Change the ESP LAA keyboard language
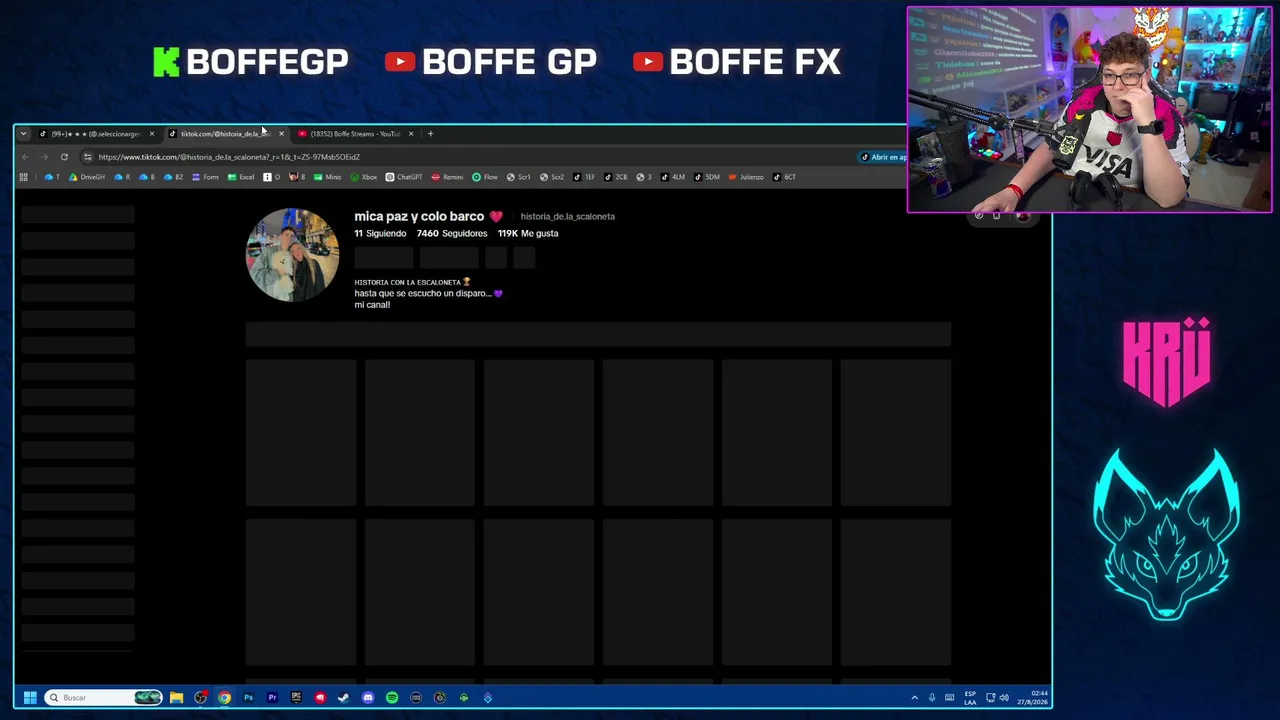1280x720 pixels. (x=970, y=698)
